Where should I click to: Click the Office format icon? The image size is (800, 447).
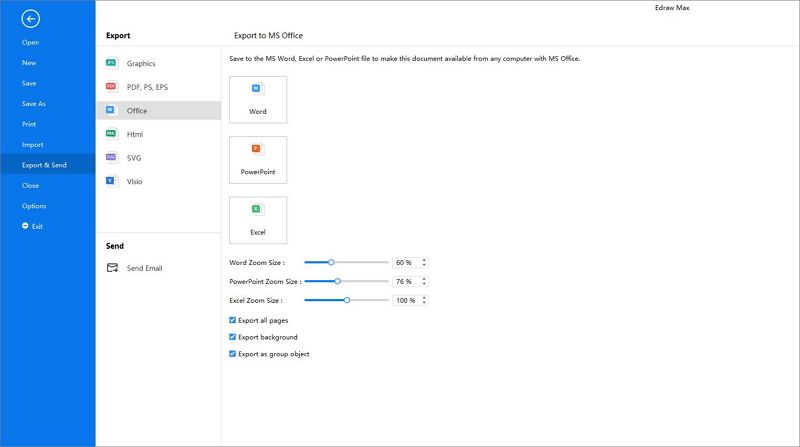(x=111, y=110)
